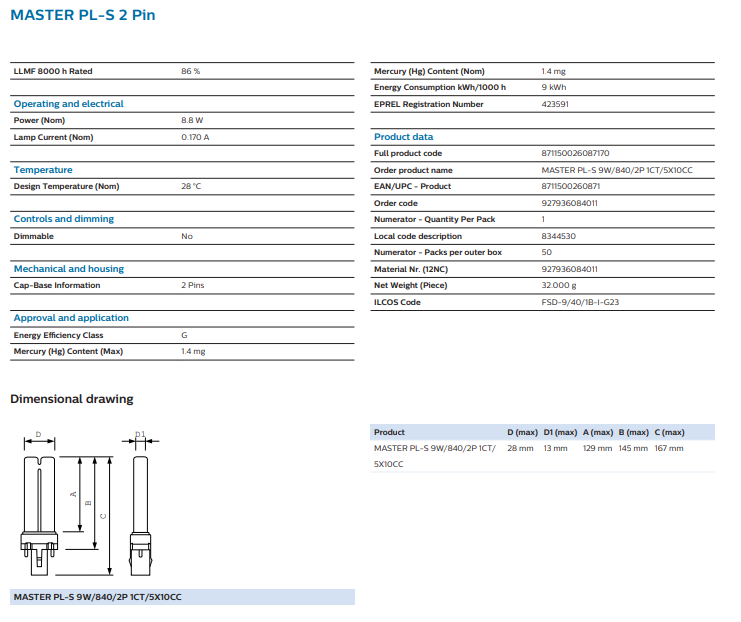Click the 'Product data' section heading
Screen dimensions: 741x622
404,137
